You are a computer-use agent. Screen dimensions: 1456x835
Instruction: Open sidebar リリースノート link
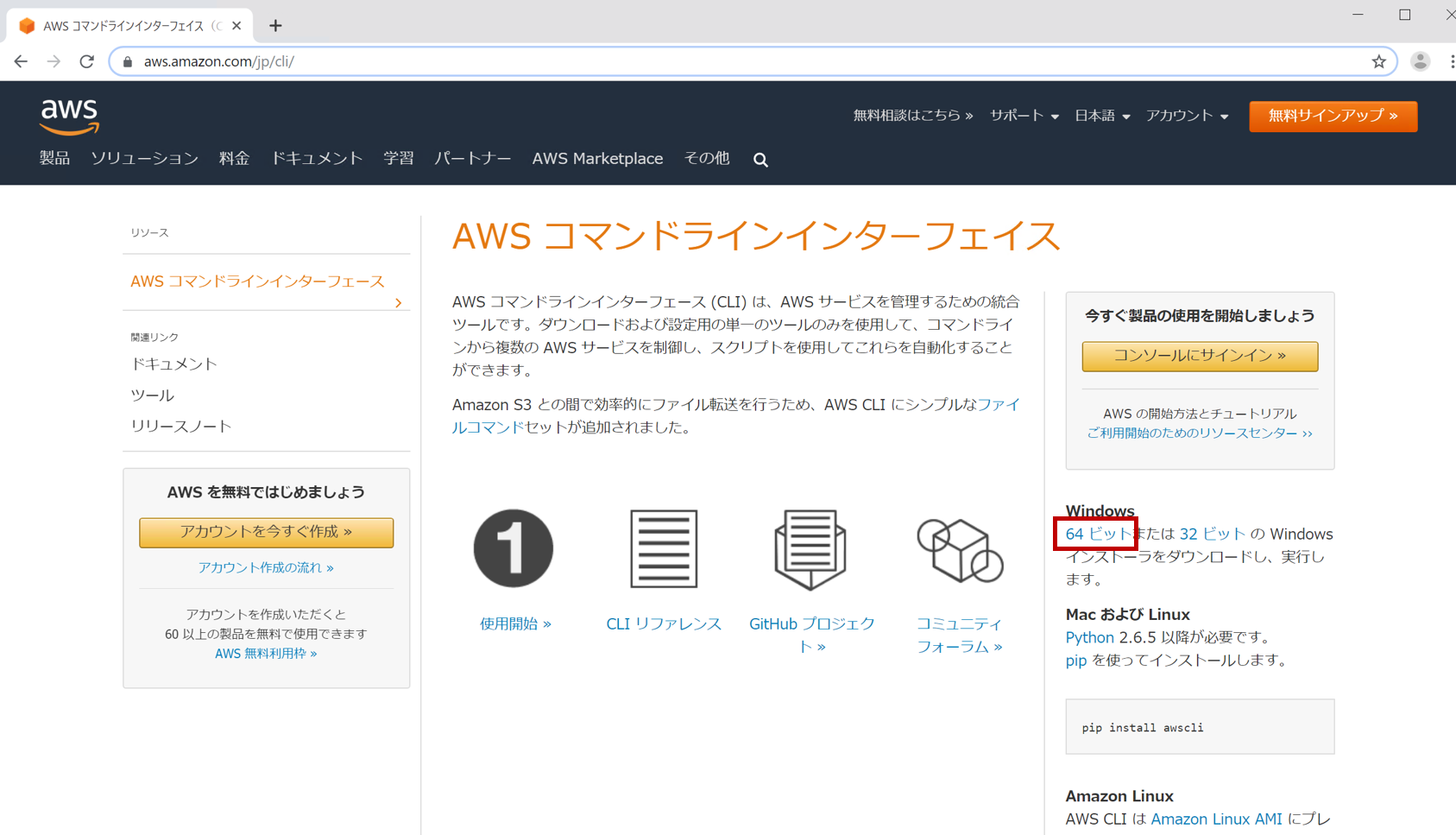(x=180, y=427)
